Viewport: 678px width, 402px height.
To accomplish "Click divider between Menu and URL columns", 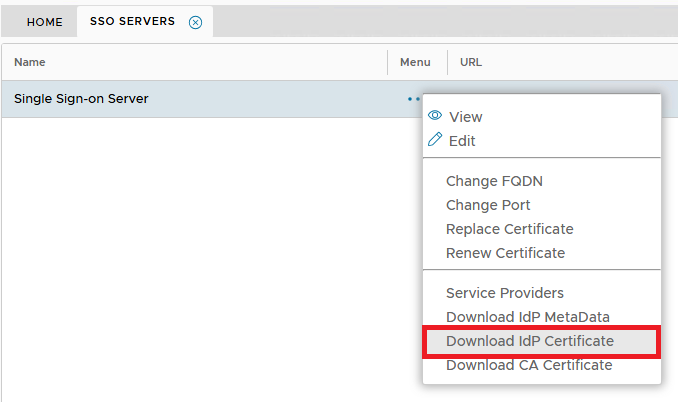I will point(447,62).
